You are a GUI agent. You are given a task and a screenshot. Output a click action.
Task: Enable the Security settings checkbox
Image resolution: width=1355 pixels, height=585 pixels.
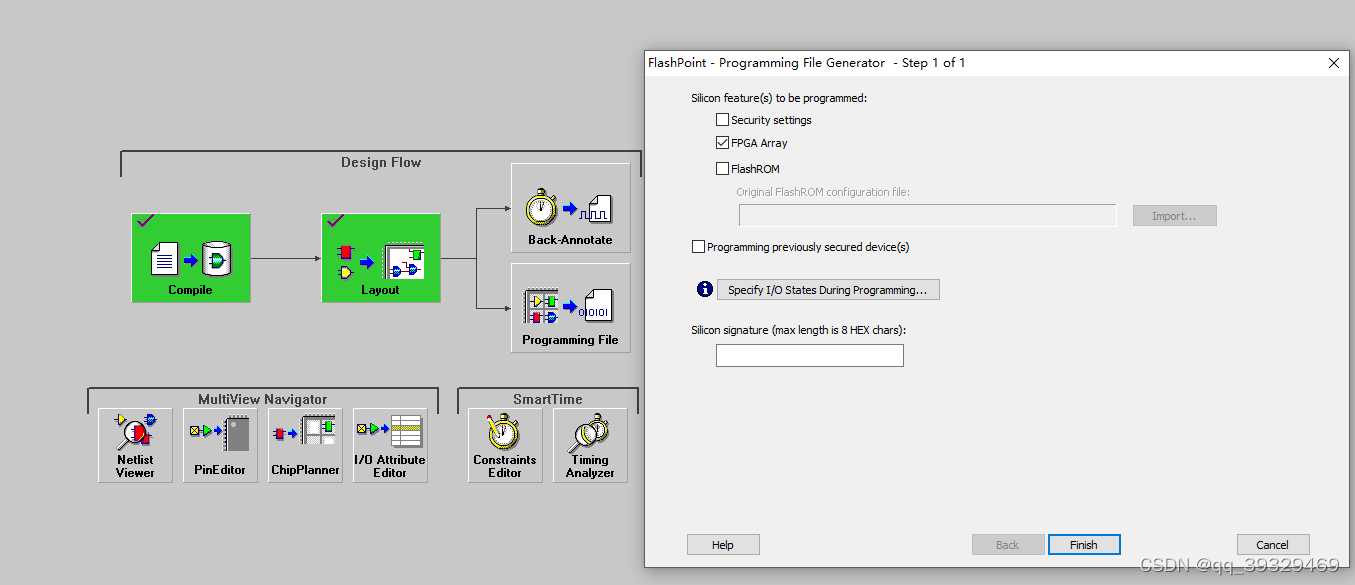[x=722, y=120]
